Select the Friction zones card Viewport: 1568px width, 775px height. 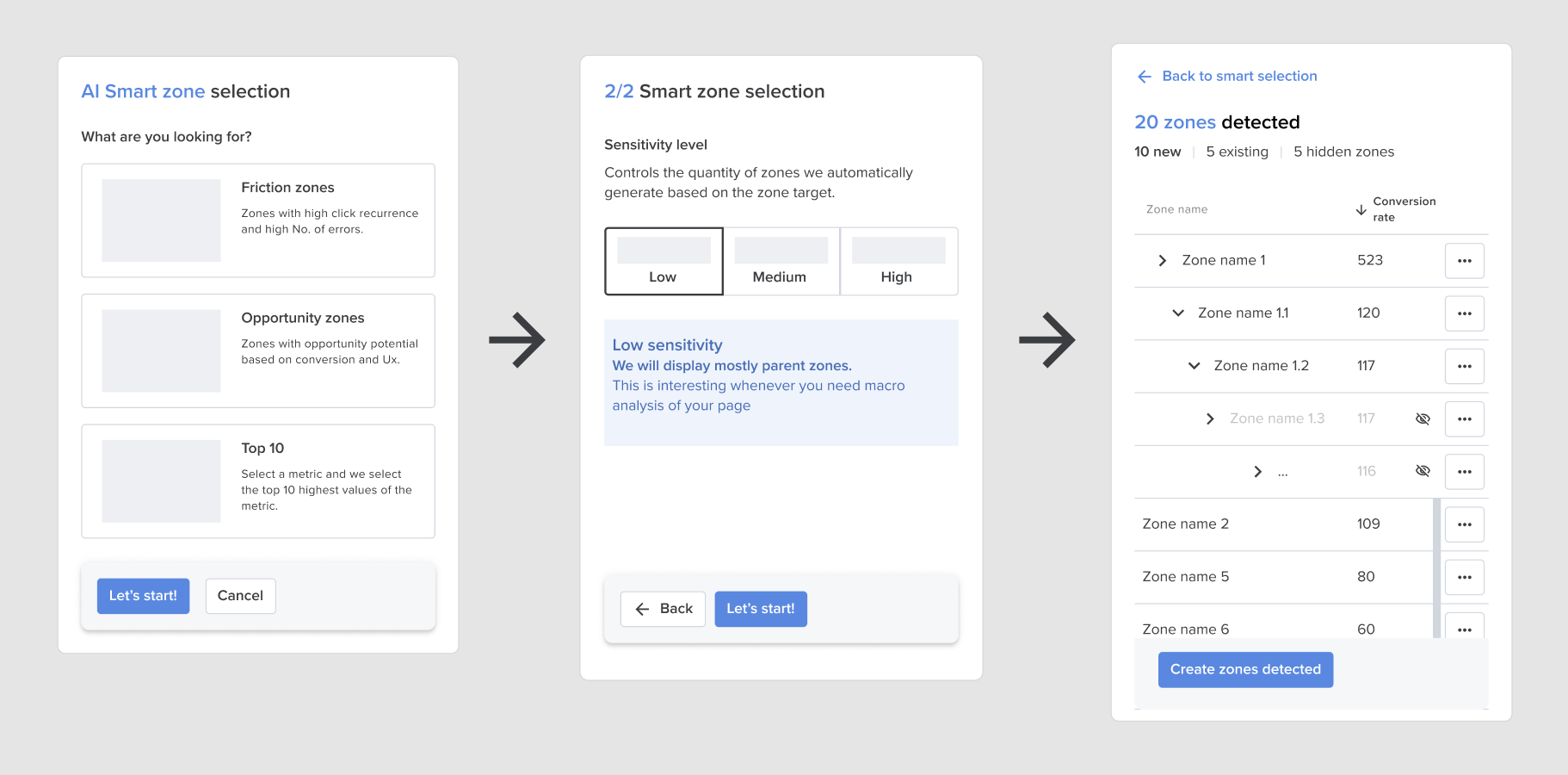[258, 220]
